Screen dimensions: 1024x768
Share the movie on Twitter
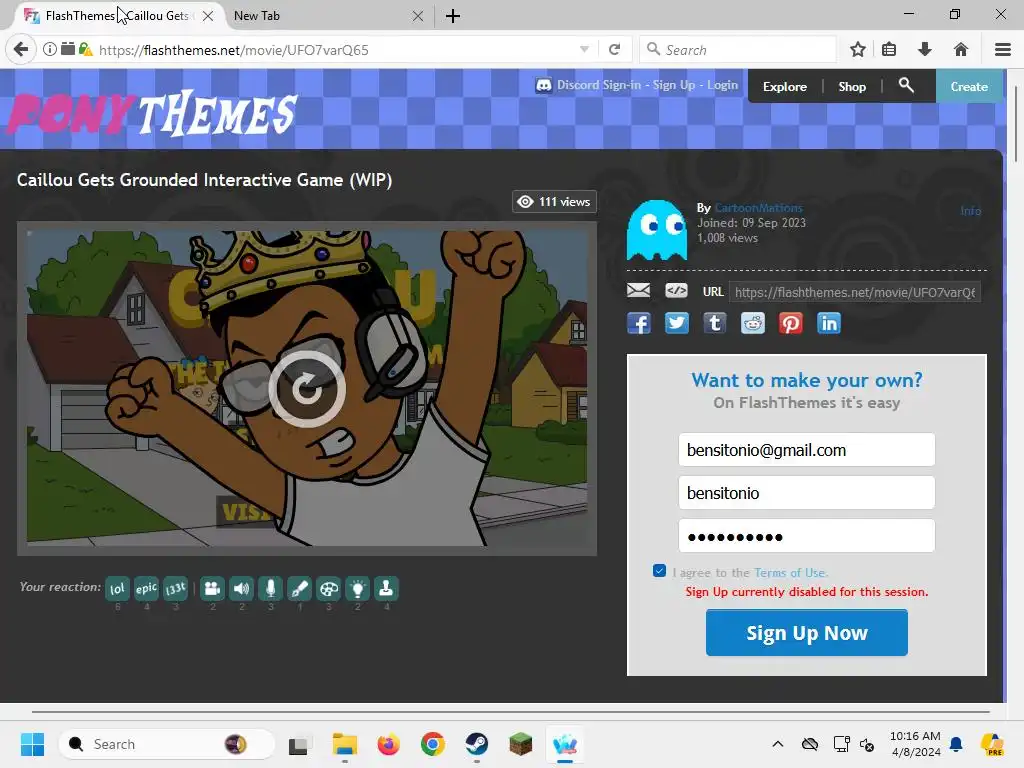[x=677, y=323]
